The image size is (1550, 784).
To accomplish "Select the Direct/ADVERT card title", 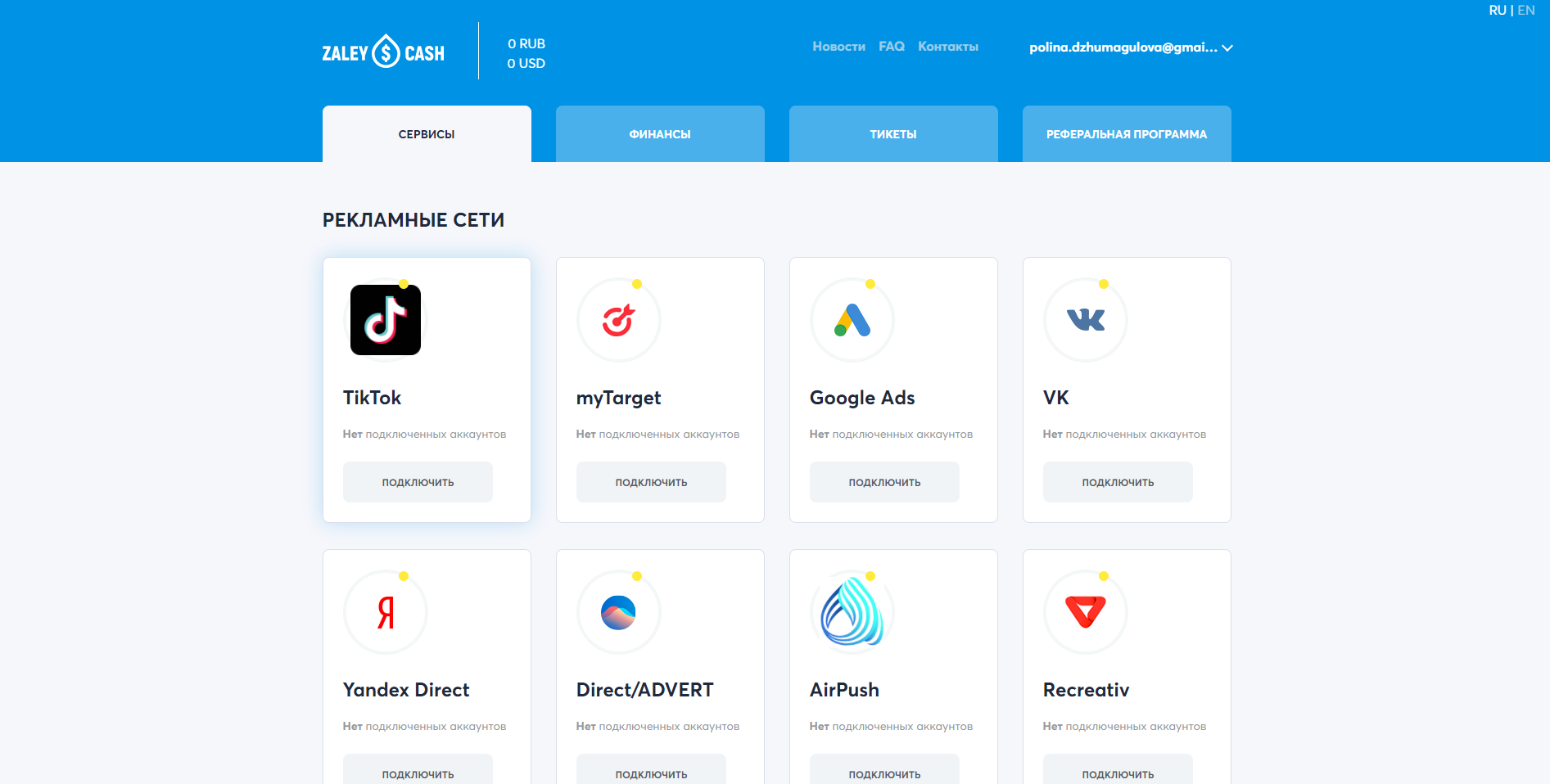I will 645,690.
